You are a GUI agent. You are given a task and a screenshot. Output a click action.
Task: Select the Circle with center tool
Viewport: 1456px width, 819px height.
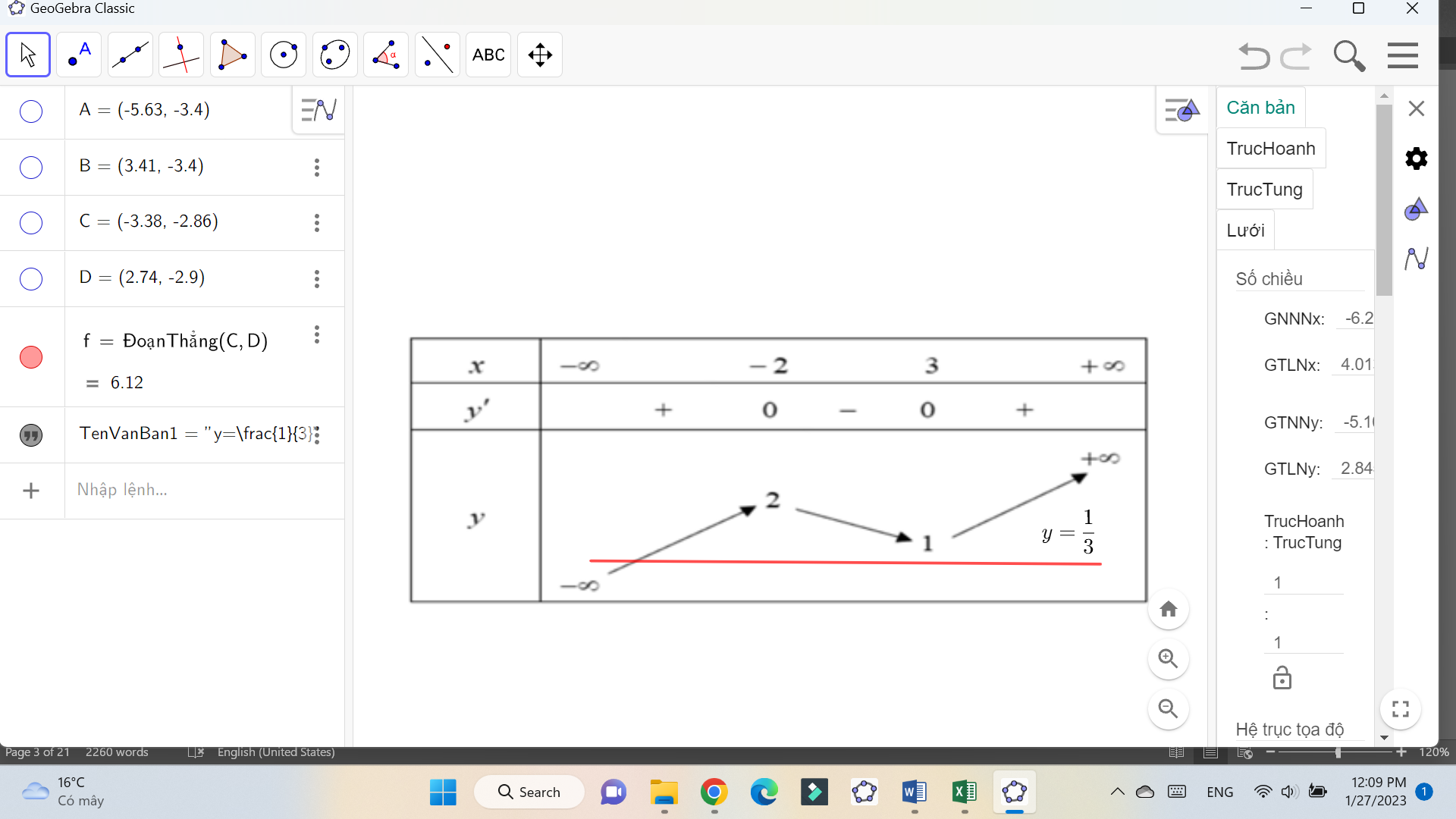click(284, 55)
